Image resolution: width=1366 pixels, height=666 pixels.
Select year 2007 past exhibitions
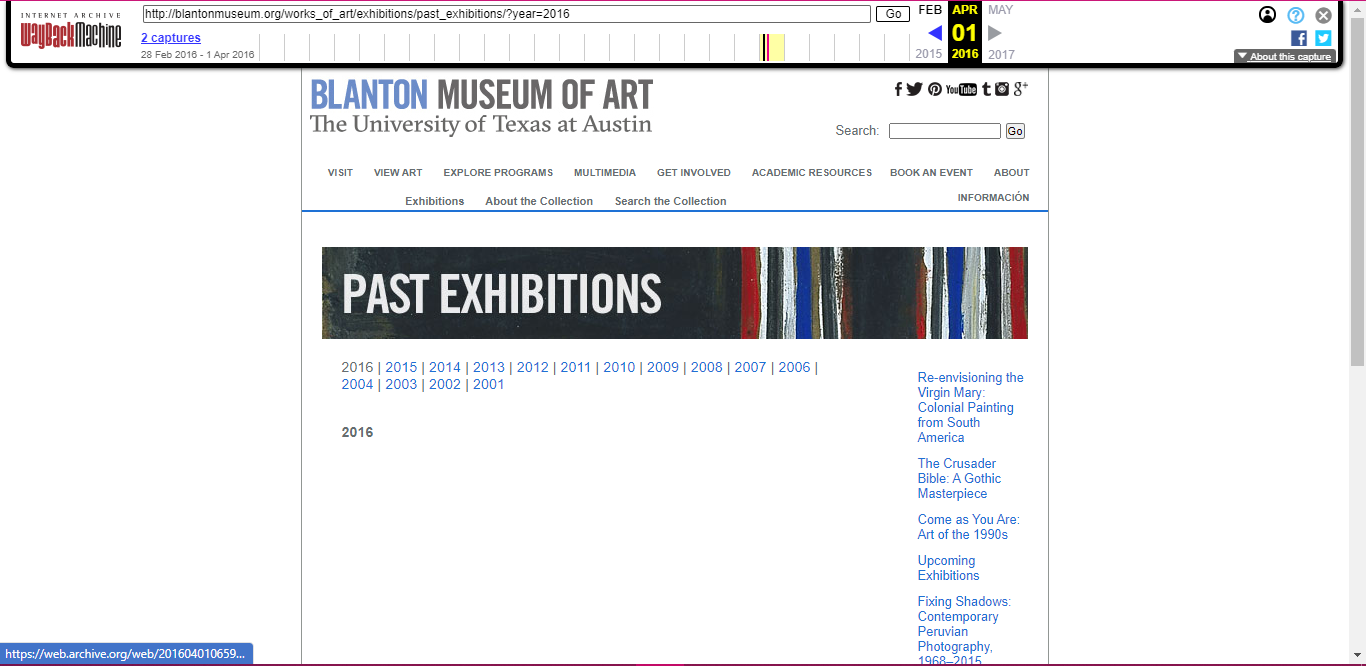pyautogui.click(x=750, y=367)
